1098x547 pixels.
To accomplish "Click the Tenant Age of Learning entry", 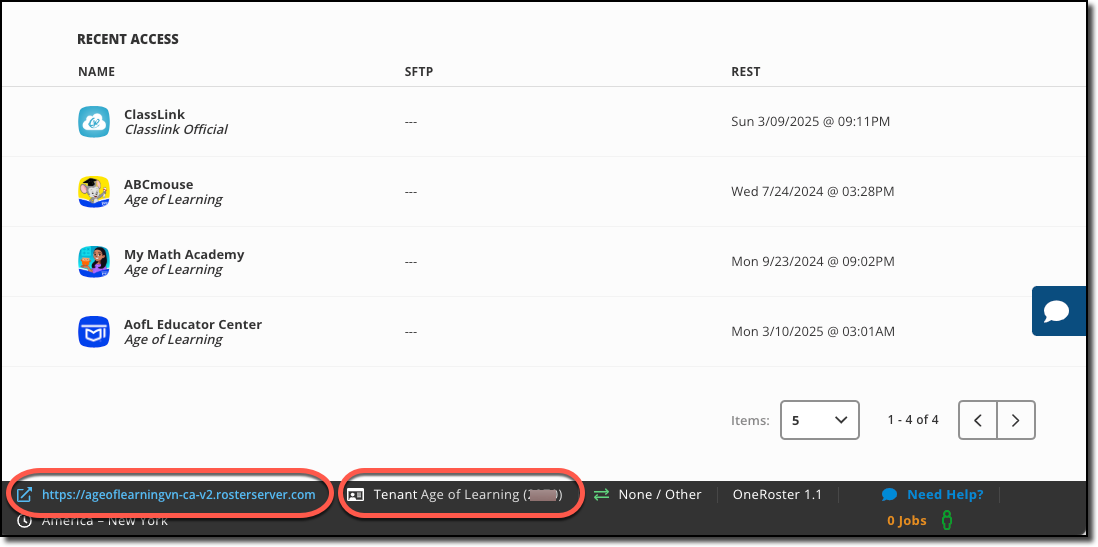I will tap(468, 494).
